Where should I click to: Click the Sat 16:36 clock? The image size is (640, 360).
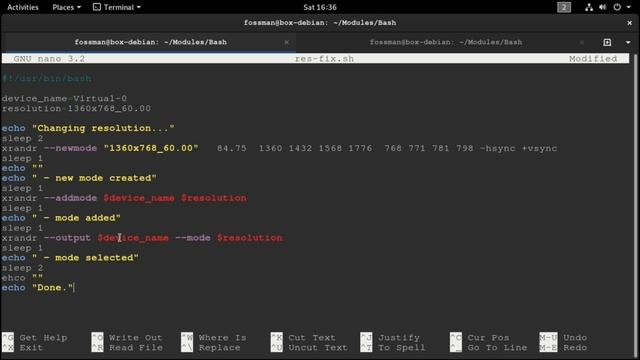320,7
